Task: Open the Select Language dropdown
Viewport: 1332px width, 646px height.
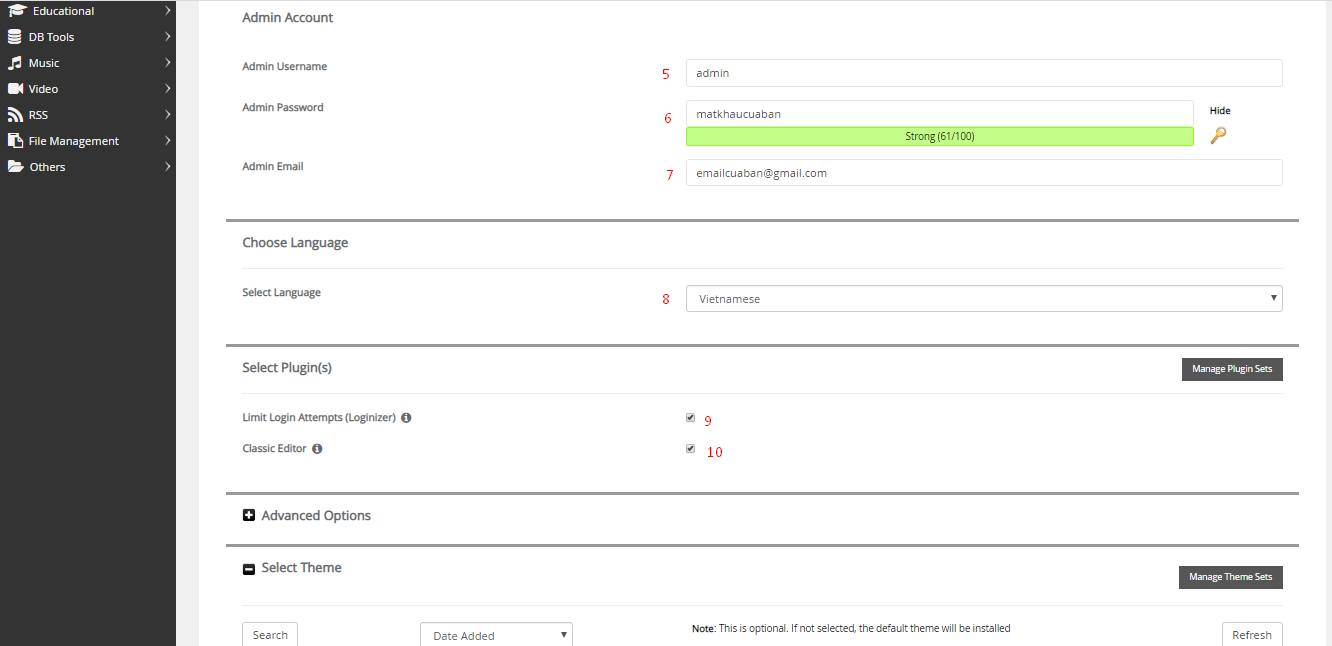Action: (984, 299)
